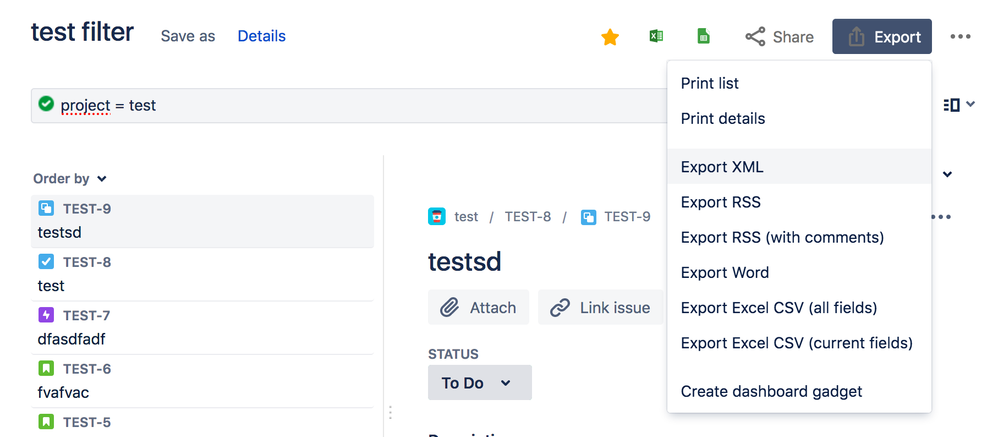Choose Export XML option

click(x=799, y=167)
